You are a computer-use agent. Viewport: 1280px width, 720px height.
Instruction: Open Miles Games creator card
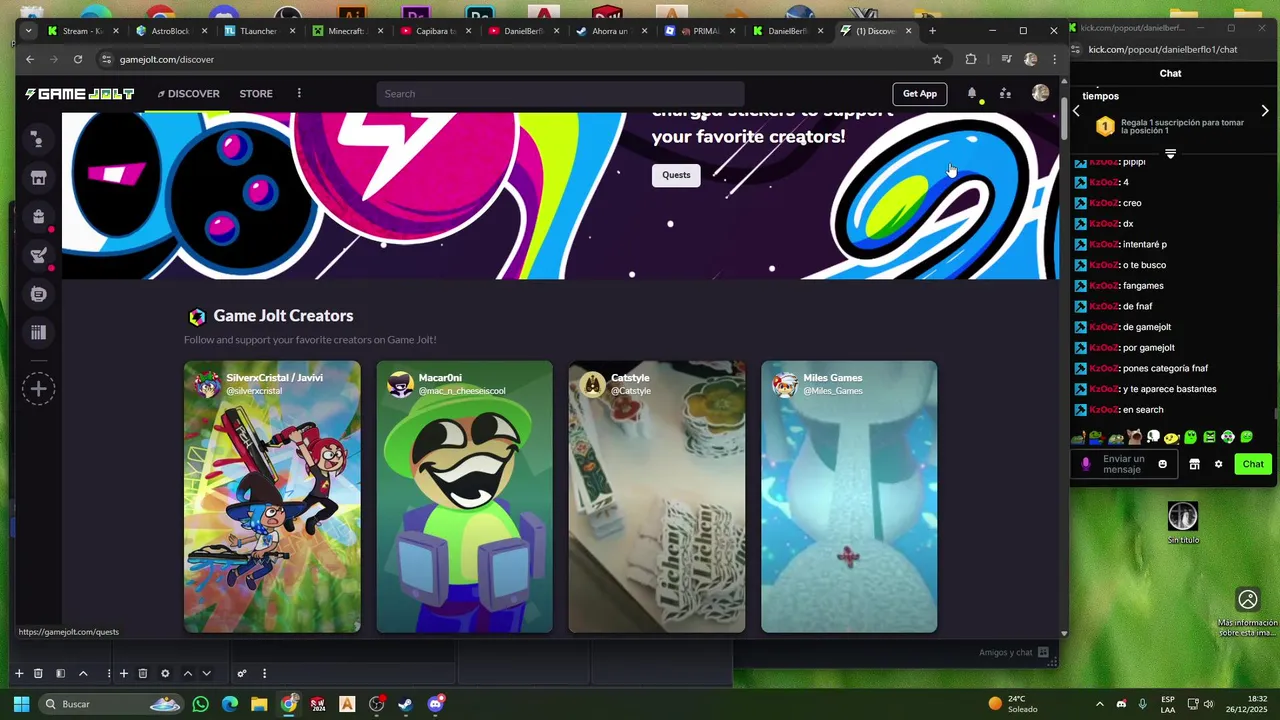(849, 497)
